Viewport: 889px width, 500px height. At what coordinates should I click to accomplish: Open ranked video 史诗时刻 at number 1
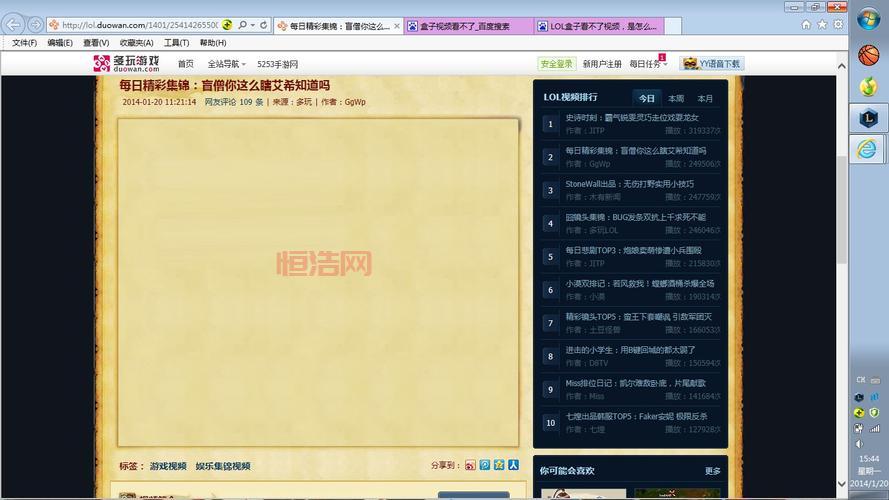[x=632, y=118]
